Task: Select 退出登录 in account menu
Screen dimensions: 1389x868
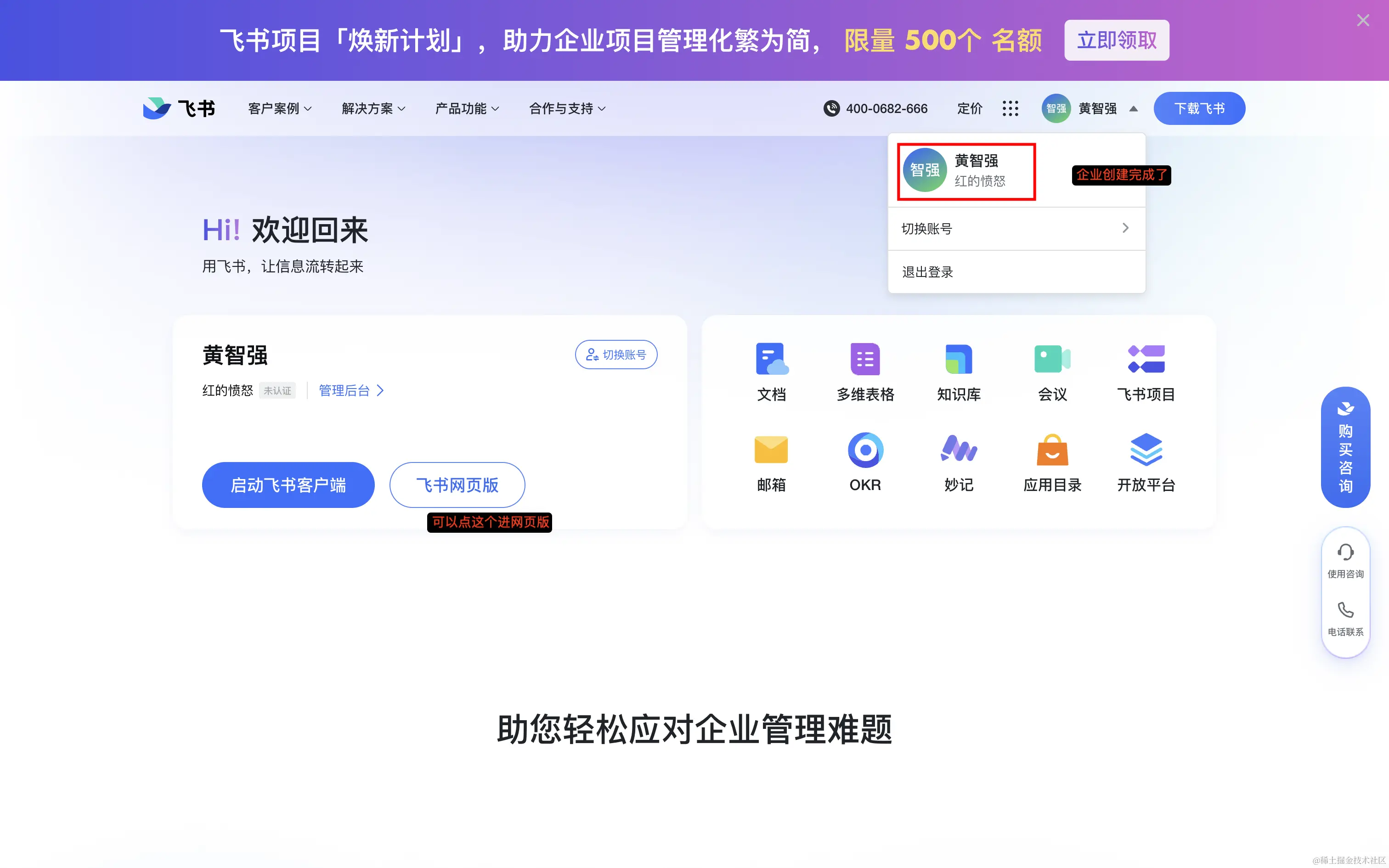Action: (927, 272)
